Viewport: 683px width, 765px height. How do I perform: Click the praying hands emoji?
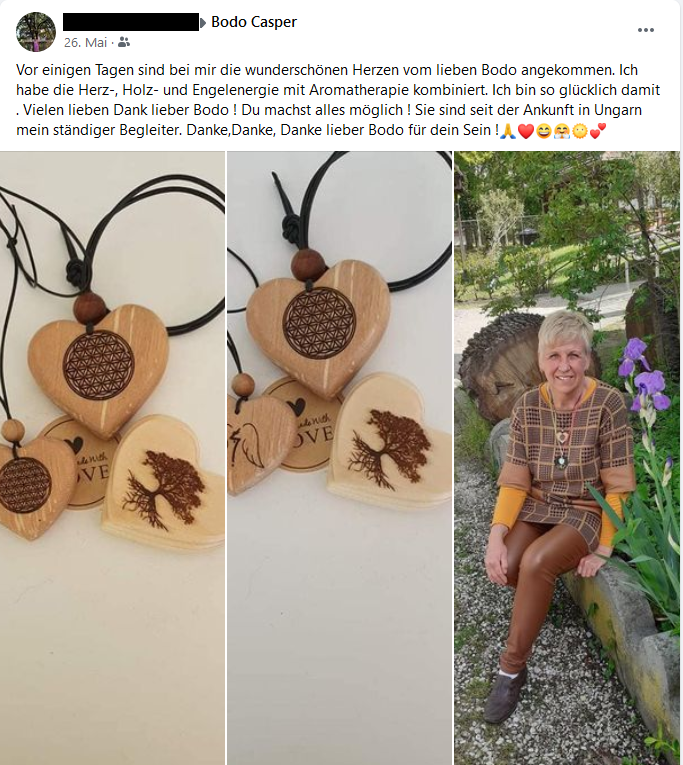point(507,131)
